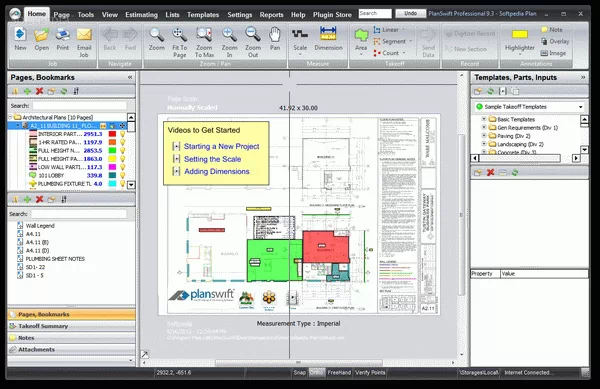Click red X delete in Pages toolbar

[39, 91]
